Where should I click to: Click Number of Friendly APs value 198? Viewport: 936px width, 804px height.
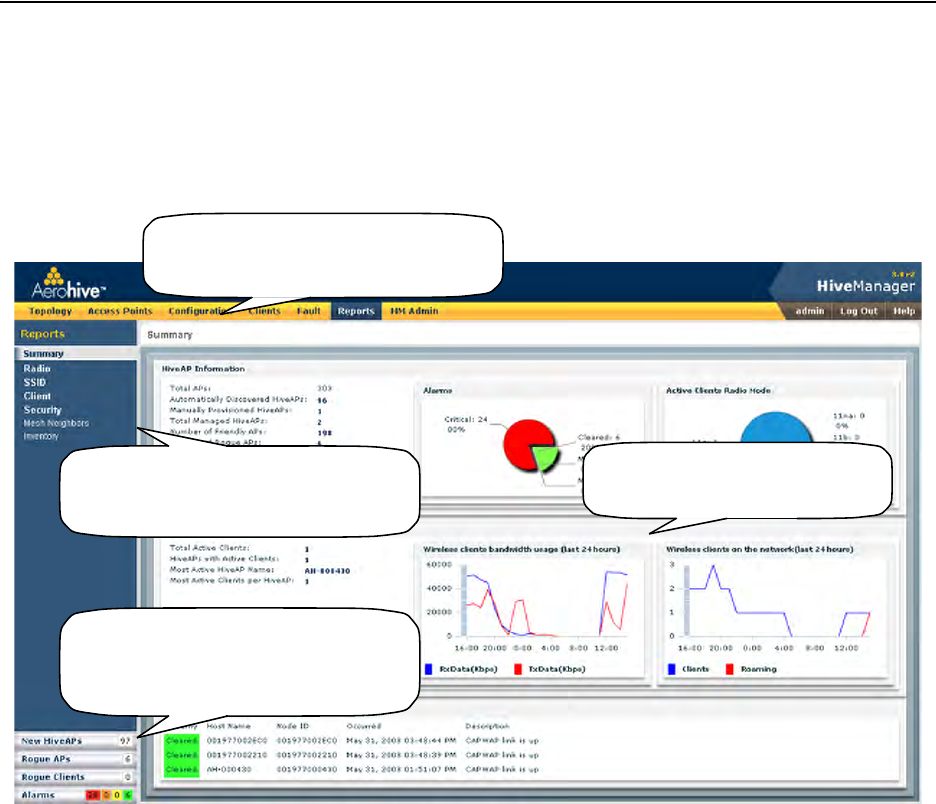(x=325, y=433)
